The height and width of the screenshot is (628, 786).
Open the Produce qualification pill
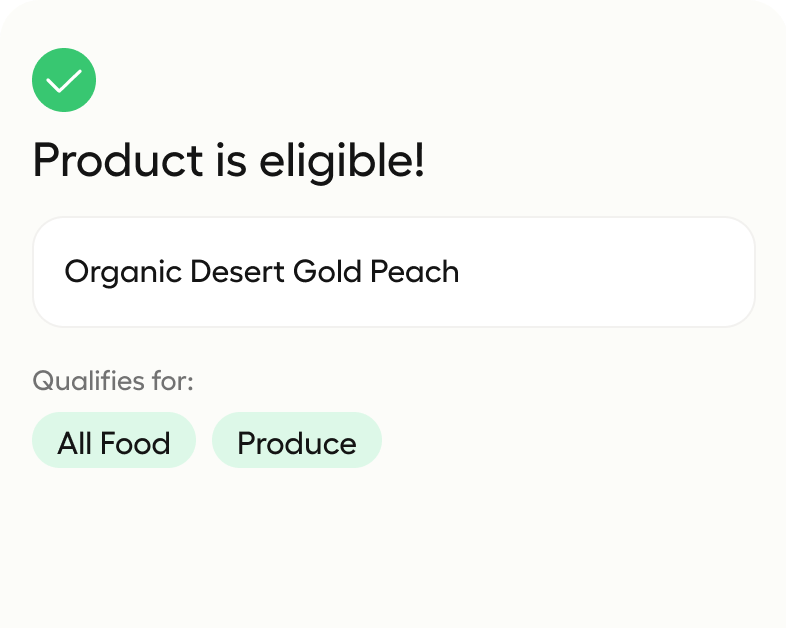[297, 442]
